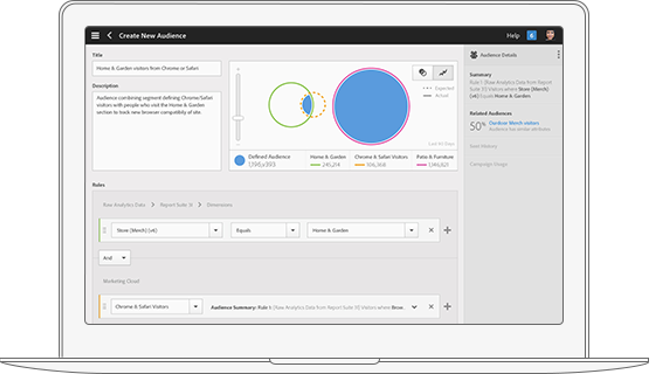This screenshot has width=650, height=375.
Task: Edit the Description text area
Action: click(x=157, y=131)
